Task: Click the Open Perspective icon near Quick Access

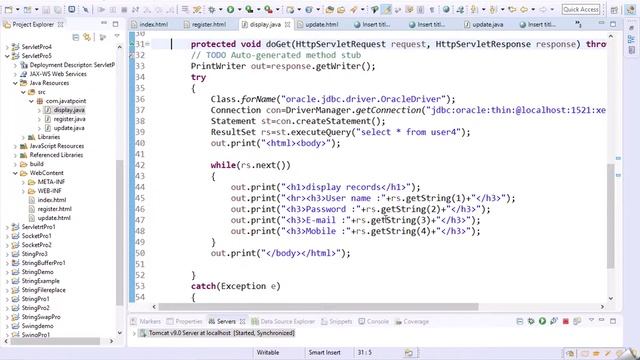Action: click(x=614, y=10)
